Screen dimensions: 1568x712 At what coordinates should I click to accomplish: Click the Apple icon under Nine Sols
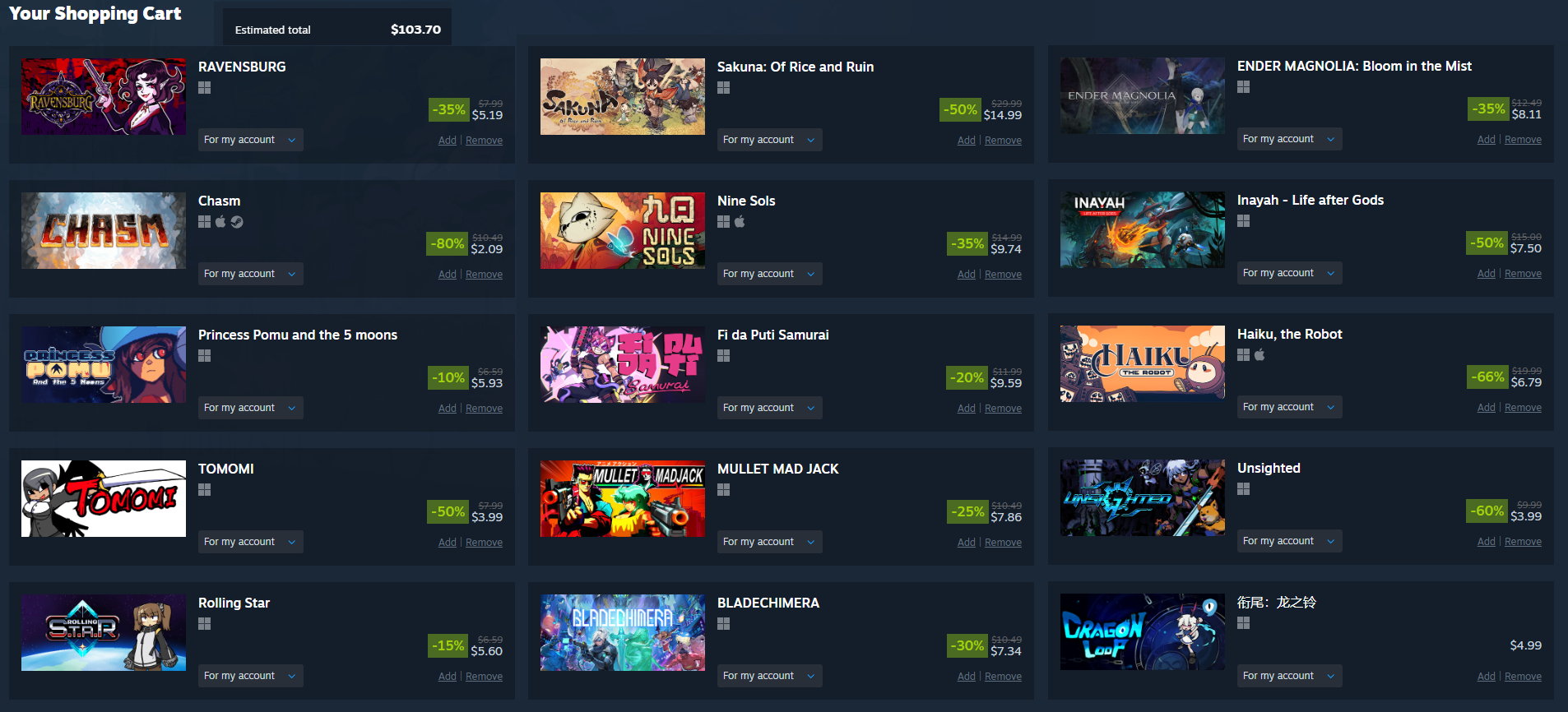[740, 222]
